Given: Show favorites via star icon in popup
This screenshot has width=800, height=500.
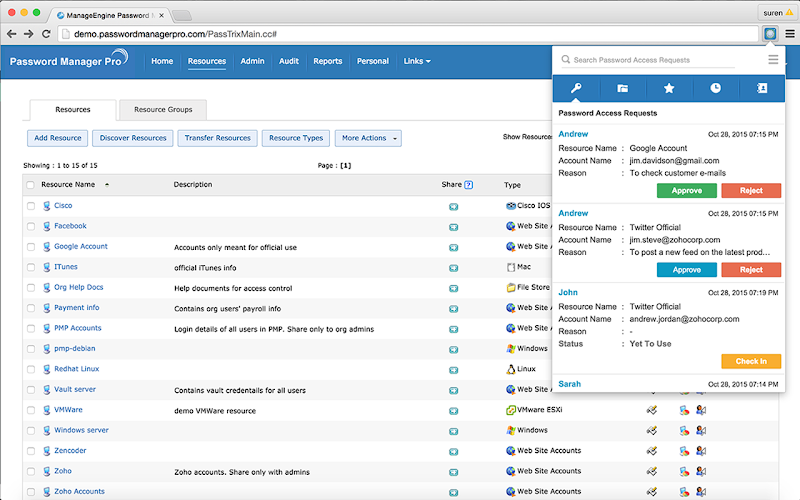Looking at the screenshot, I should (x=669, y=88).
